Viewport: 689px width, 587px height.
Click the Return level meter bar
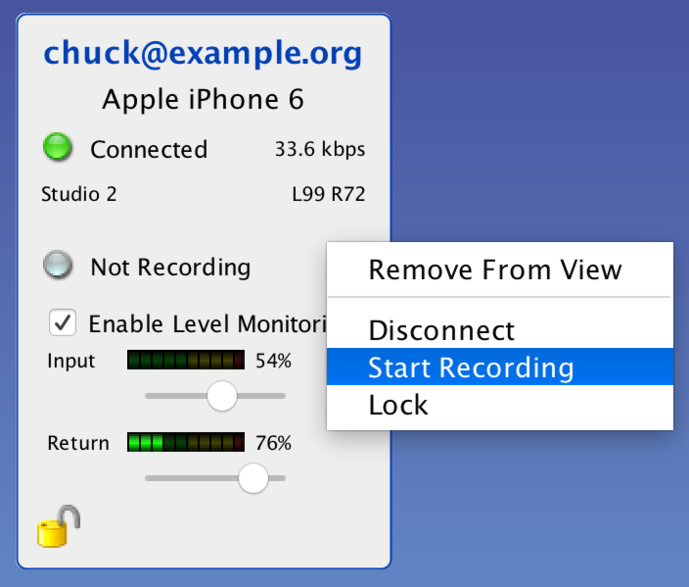186,442
